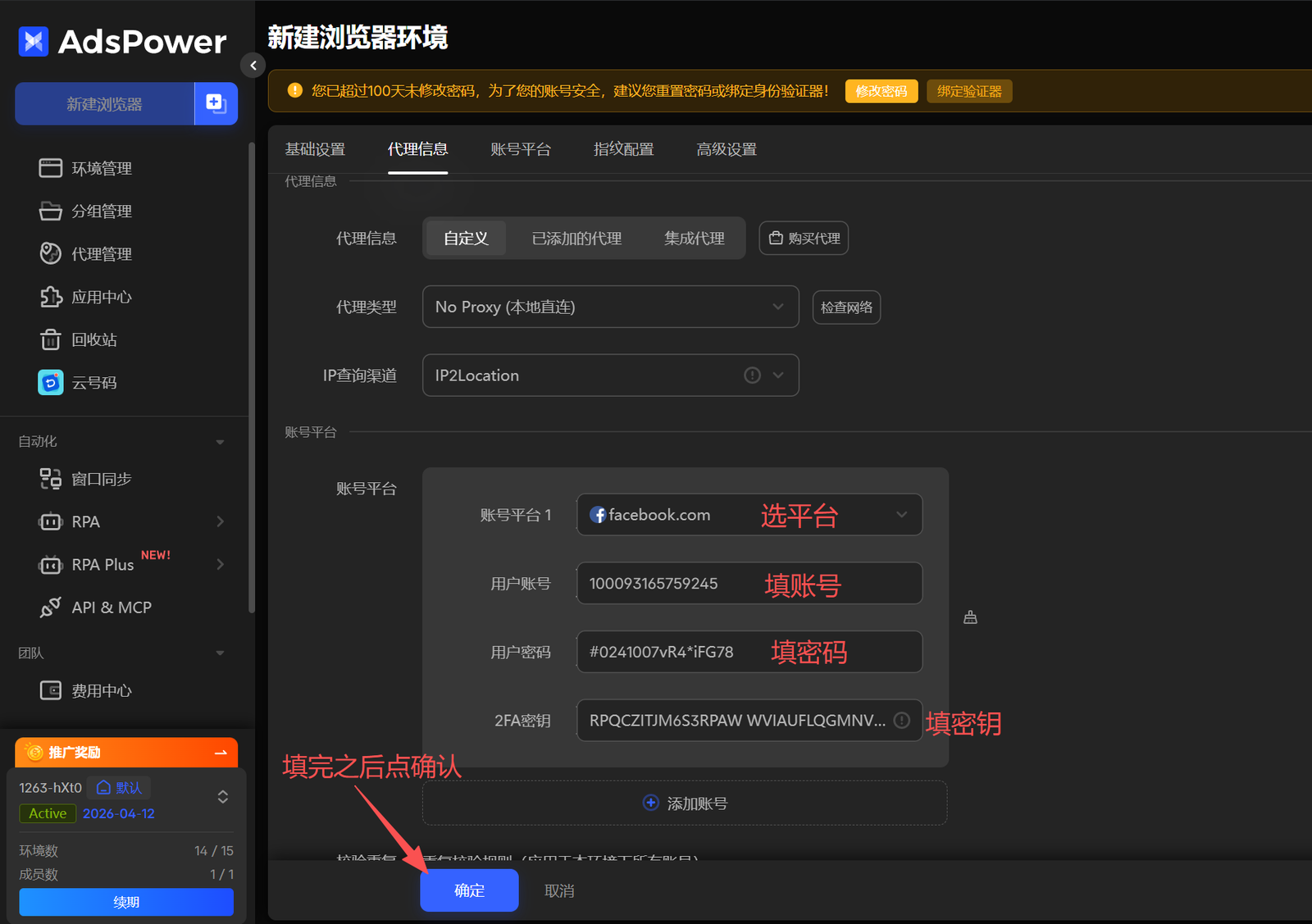Open 回收站 trash icon
This screenshot has height=924, width=1312.
tap(51, 339)
